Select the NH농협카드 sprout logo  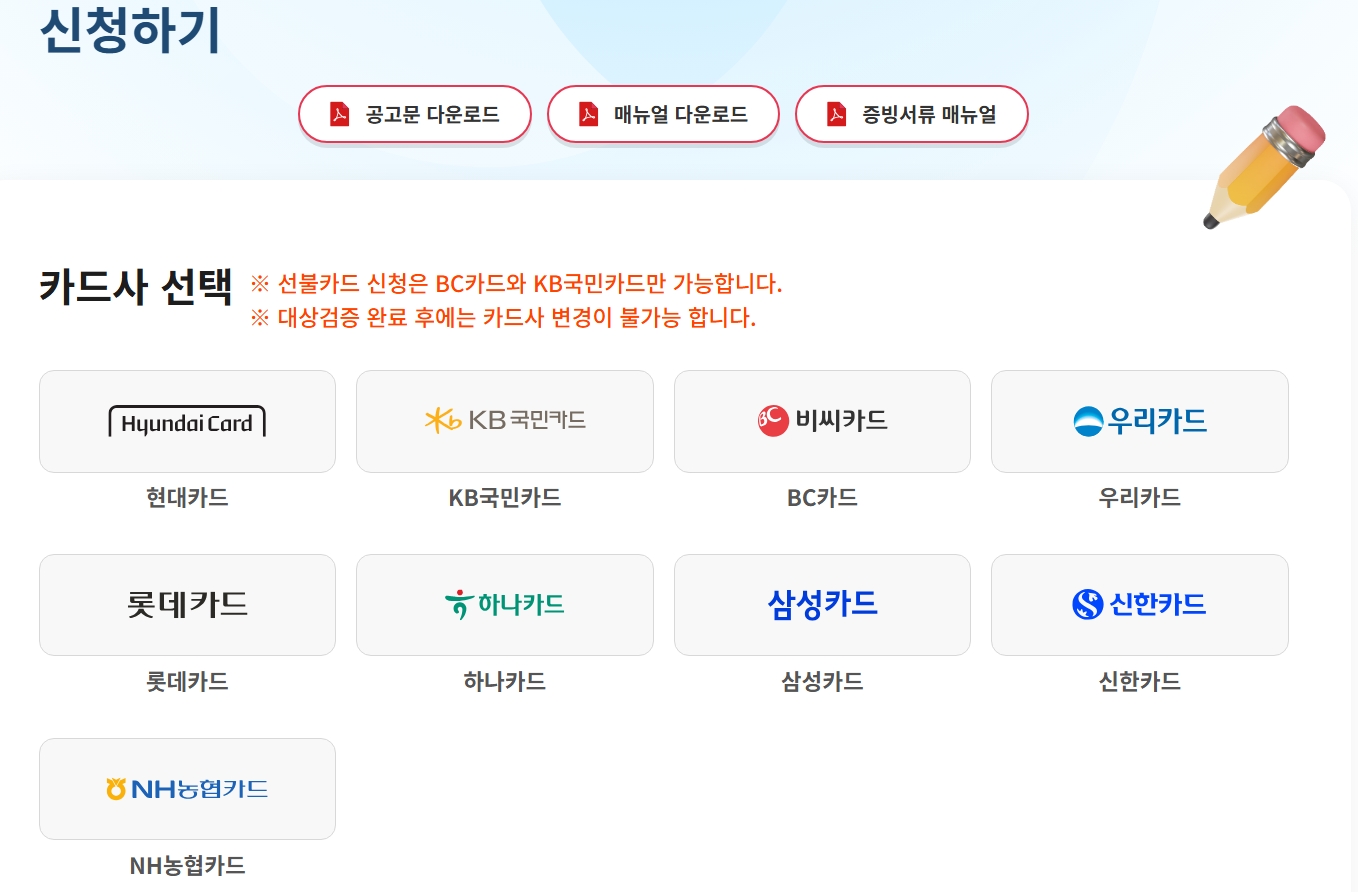point(114,788)
